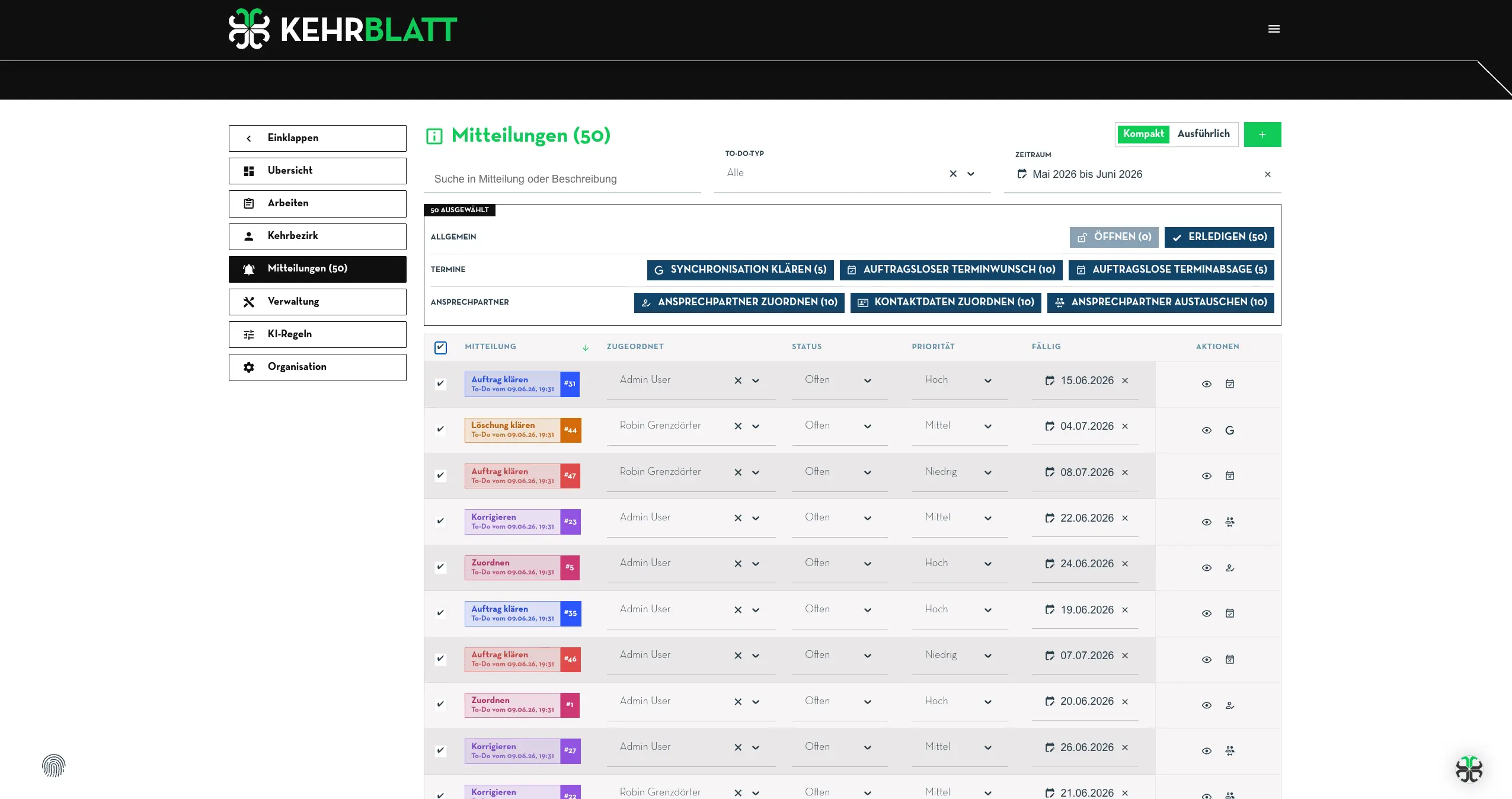Go to Übersicht in sidebar
The image size is (1512, 799).
point(318,171)
